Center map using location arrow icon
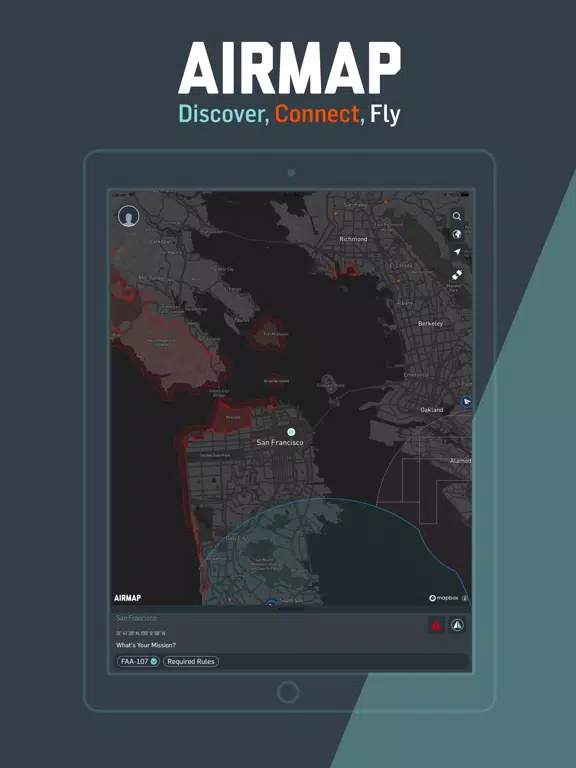 456,252
